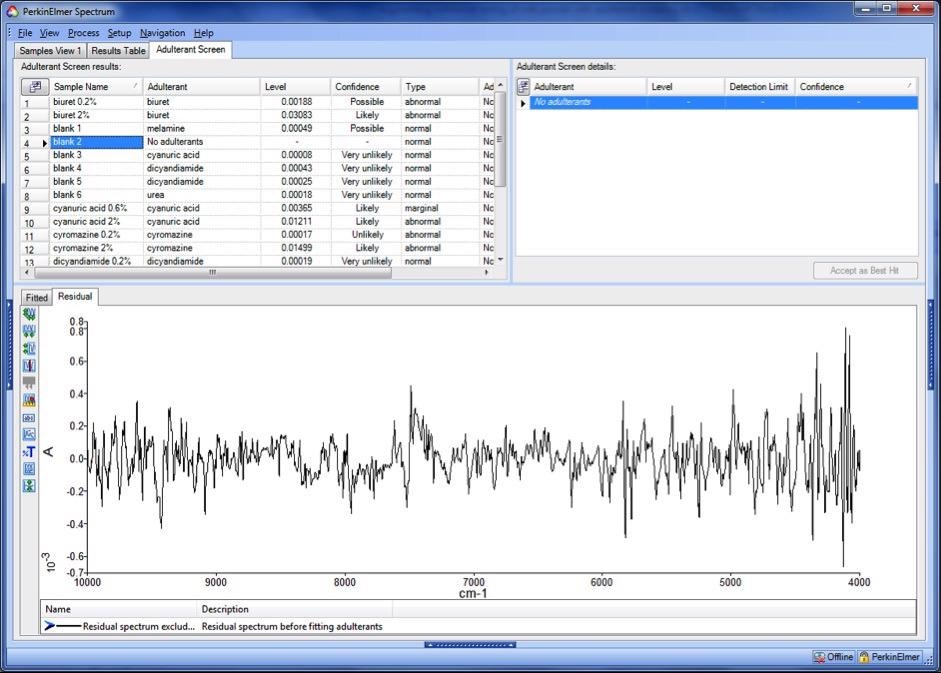Click the horizontal scroll left arrow
The width and height of the screenshot is (941, 673).
tap(26, 273)
